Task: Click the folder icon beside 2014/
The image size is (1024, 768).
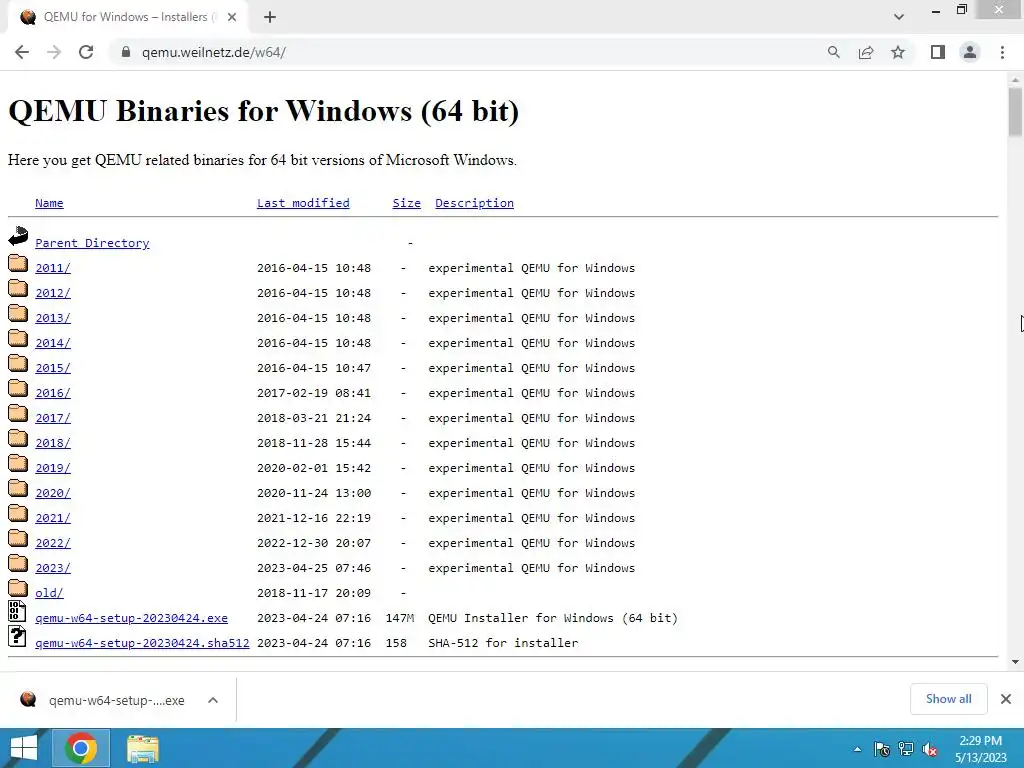Action: click(18, 338)
